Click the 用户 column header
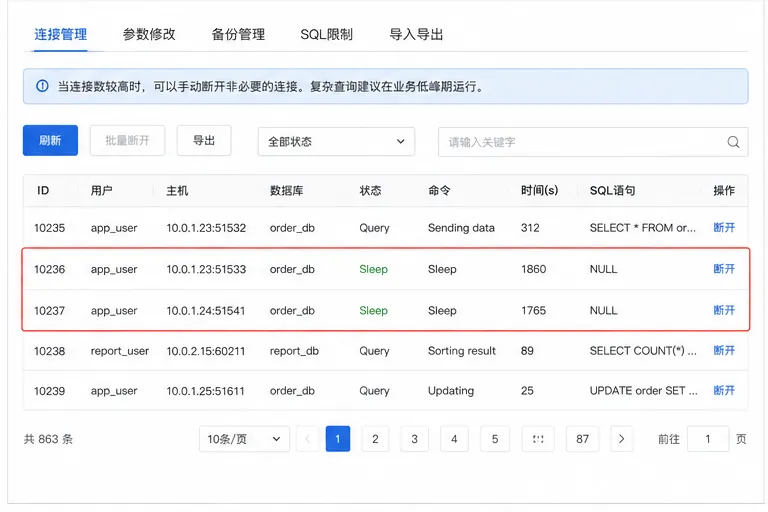This screenshot has height=512, width=768. tap(101, 190)
